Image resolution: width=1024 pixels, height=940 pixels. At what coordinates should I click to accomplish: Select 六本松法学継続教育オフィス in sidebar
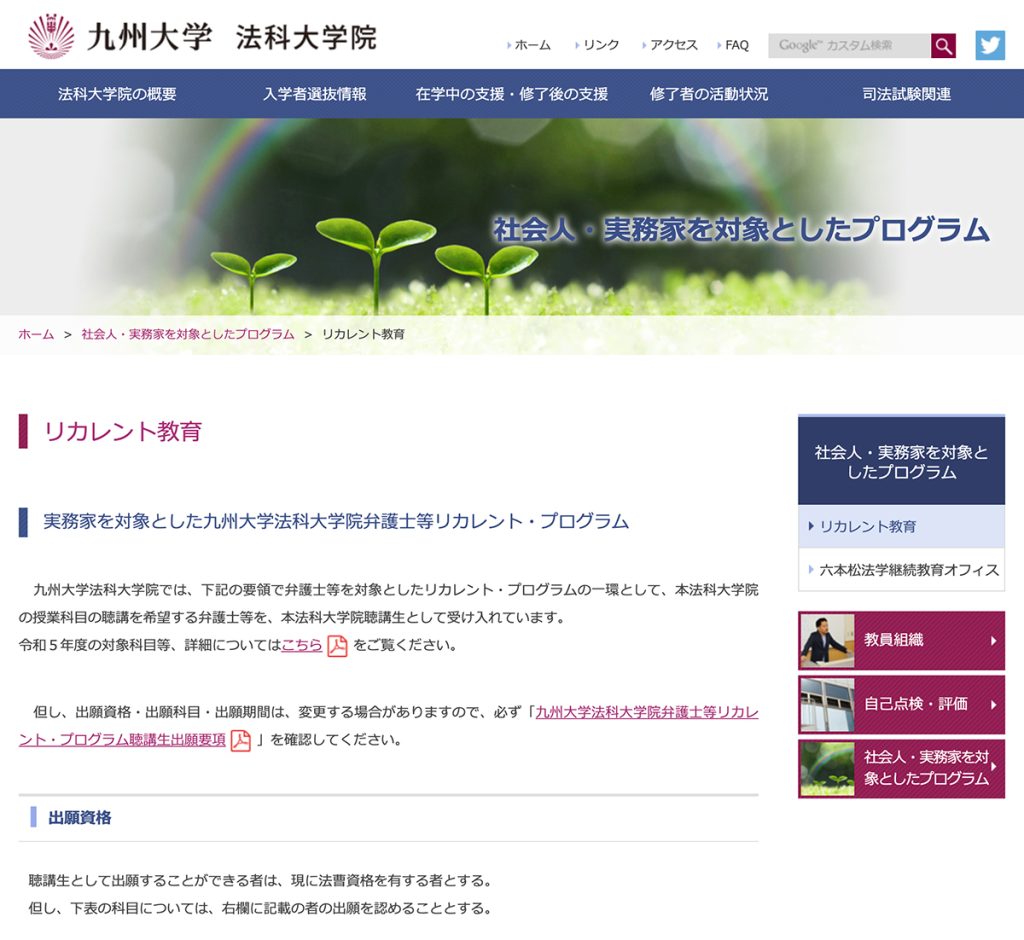908,569
